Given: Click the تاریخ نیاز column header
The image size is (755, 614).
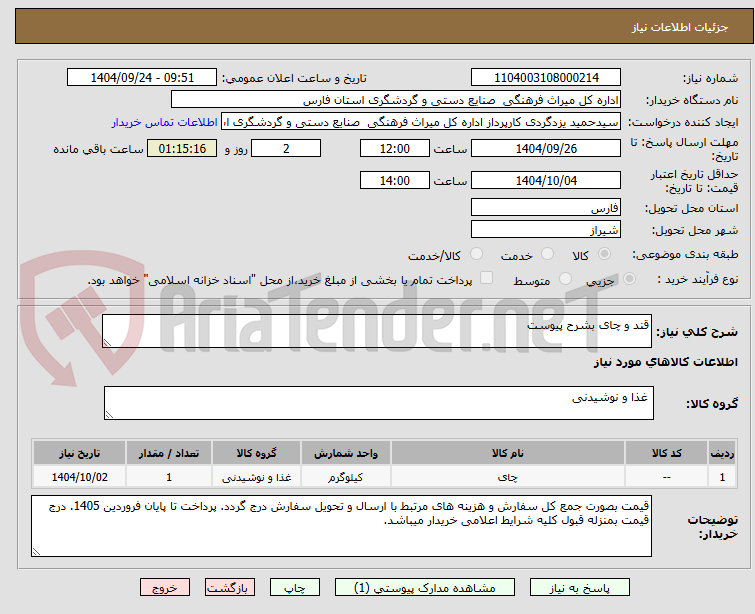Looking at the screenshot, I should coord(79,453).
